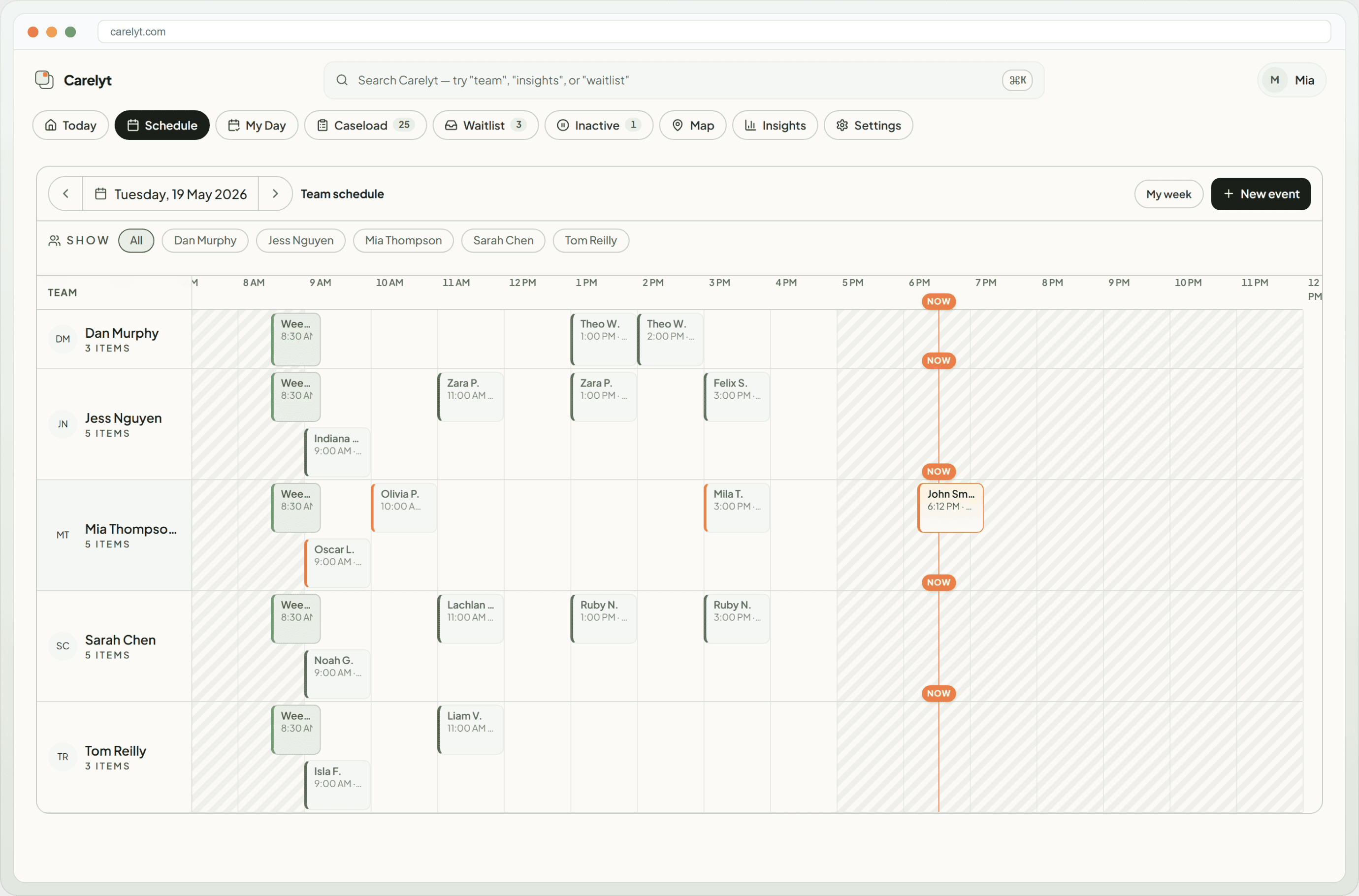Focus the Search Carelyt field
Image resolution: width=1359 pixels, height=896 pixels.
[x=683, y=80]
